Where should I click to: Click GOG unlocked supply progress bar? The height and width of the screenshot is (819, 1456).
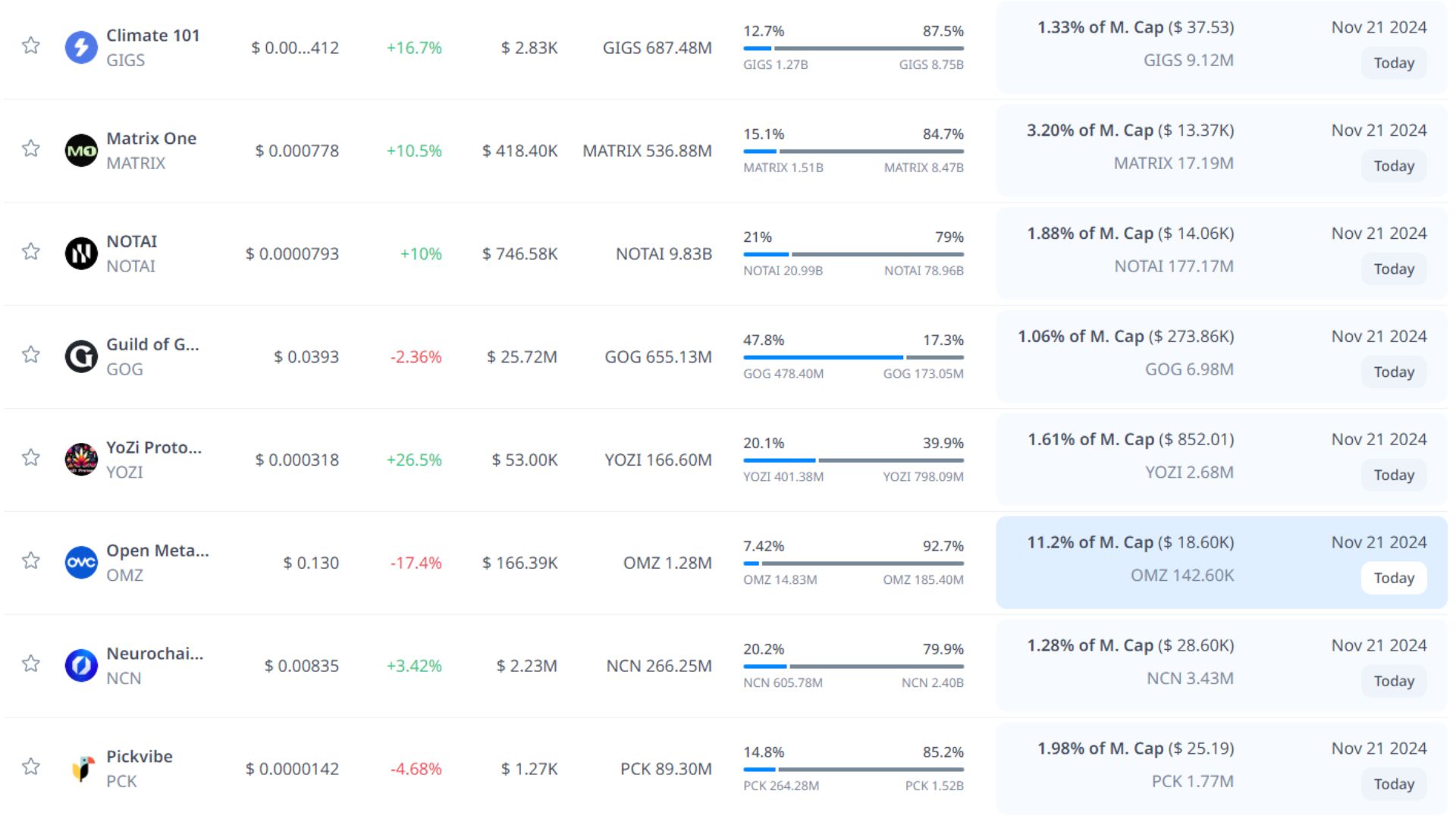pyautogui.click(x=823, y=357)
